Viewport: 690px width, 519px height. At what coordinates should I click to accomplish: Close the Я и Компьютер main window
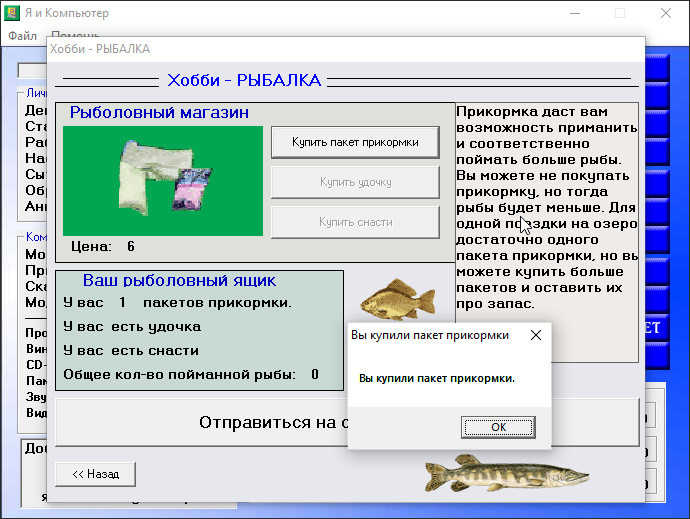(x=666, y=13)
